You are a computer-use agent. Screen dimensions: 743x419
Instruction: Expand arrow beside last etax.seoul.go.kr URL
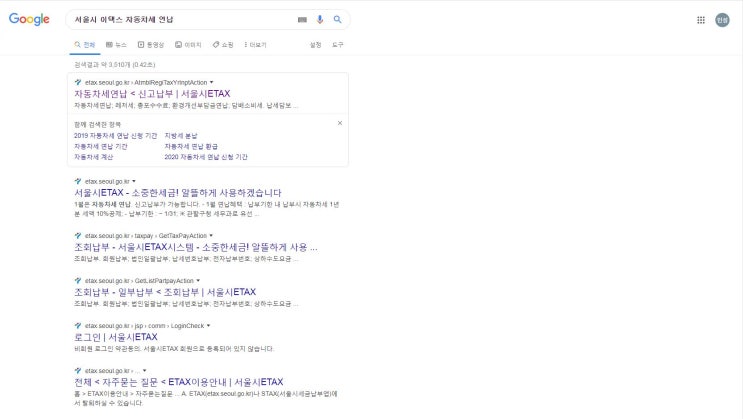coord(145,371)
